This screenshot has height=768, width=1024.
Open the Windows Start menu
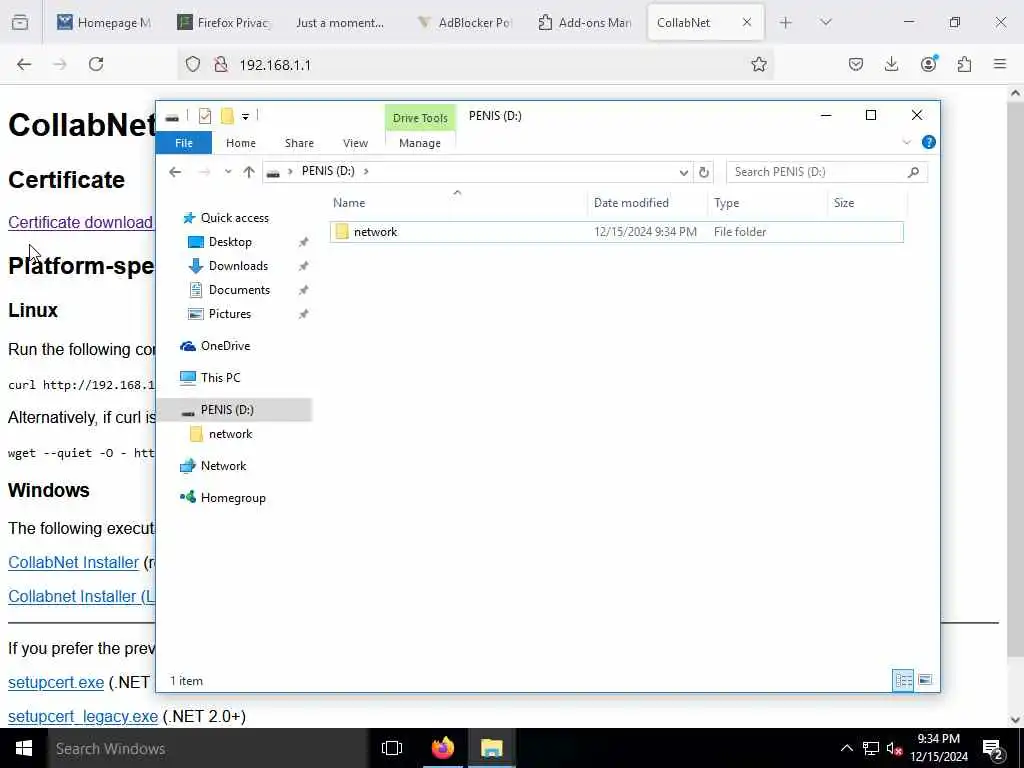[x=24, y=748]
